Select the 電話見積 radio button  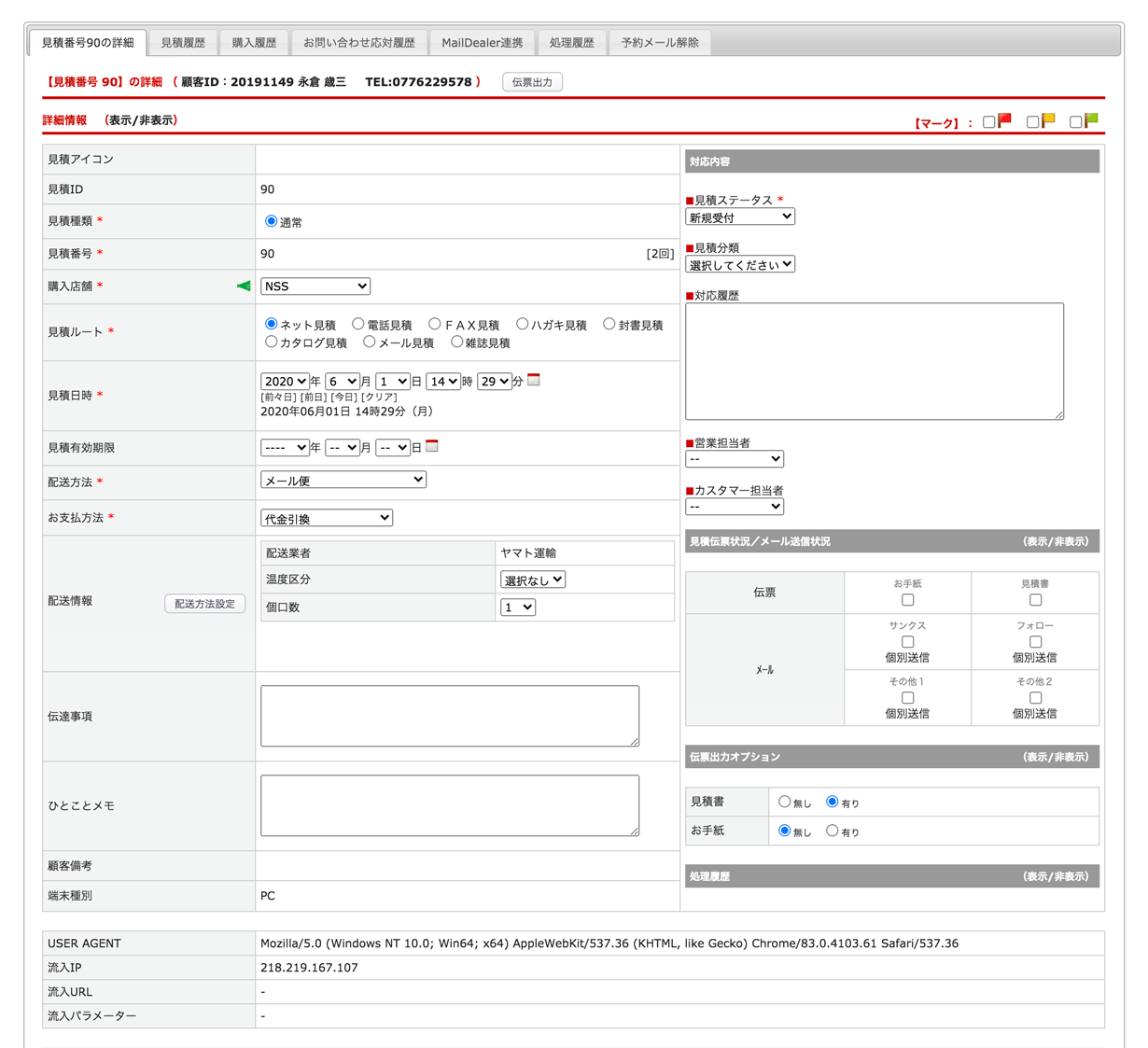(357, 324)
